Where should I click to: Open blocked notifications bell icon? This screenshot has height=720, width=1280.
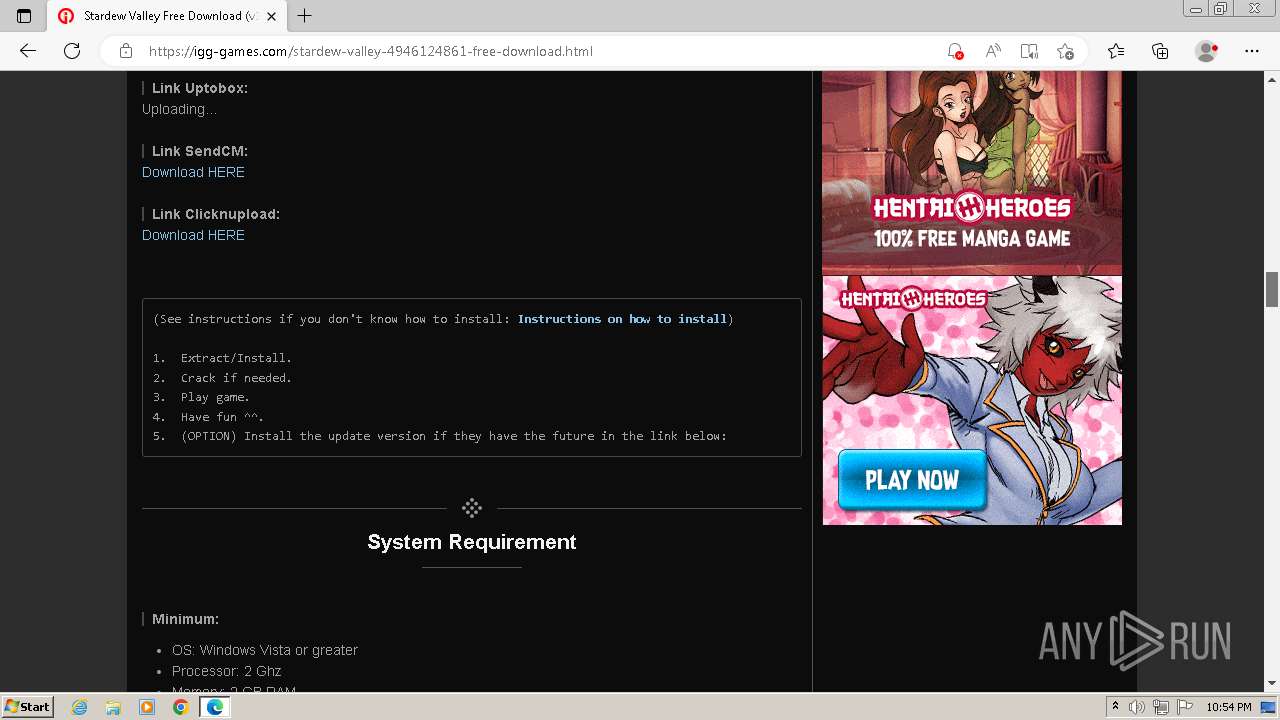coord(956,51)
